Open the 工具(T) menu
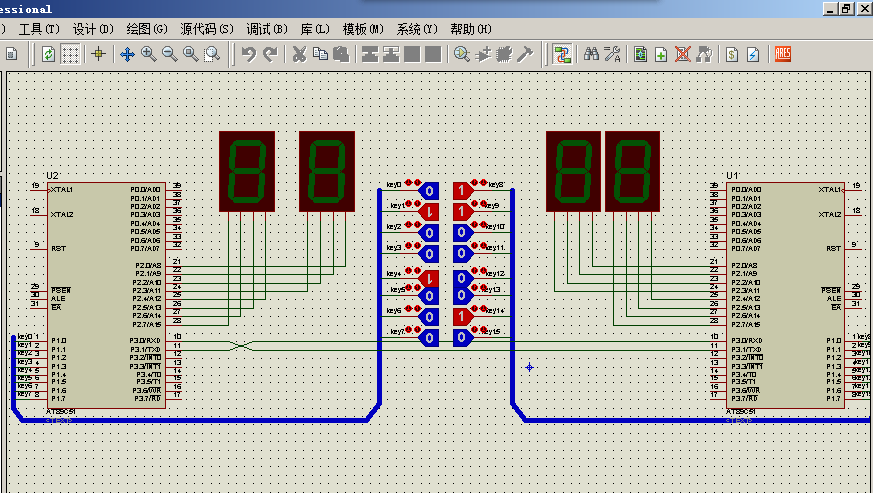 (39, 29)
